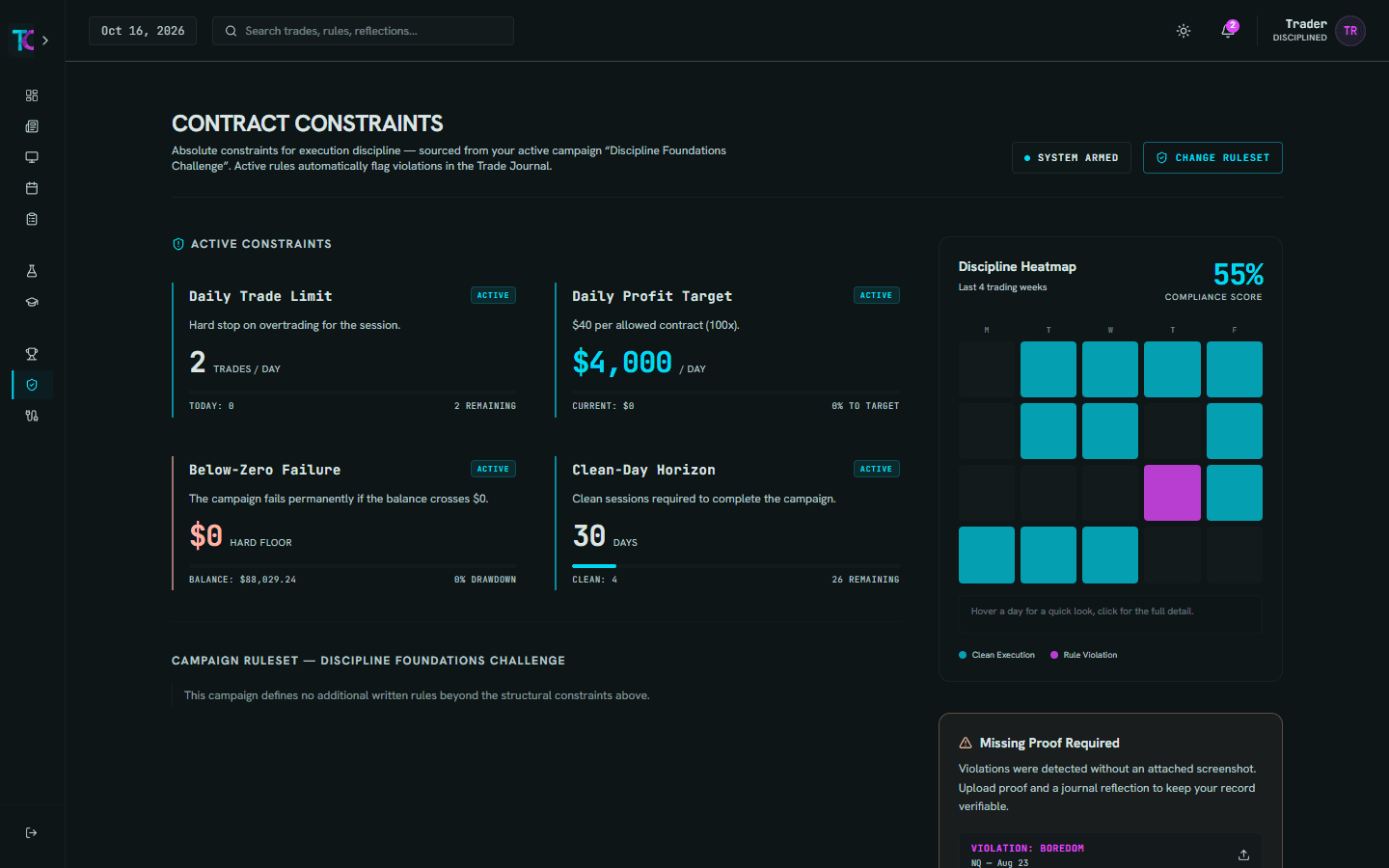Click the Change Ruleset button
This screenshot has height=868, width=1389.
point(1212,158)
